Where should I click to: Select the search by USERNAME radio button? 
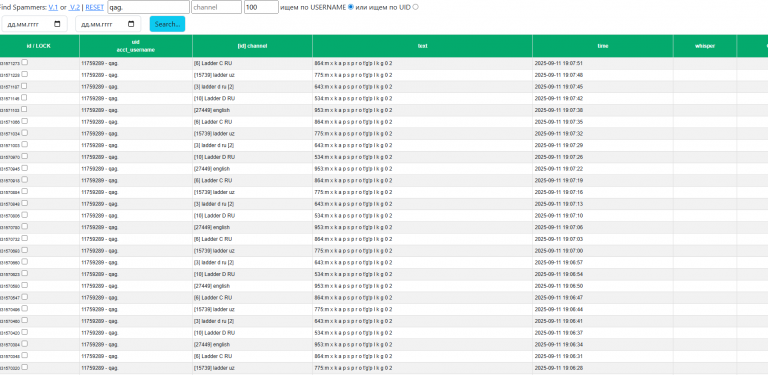click(351, 7)
